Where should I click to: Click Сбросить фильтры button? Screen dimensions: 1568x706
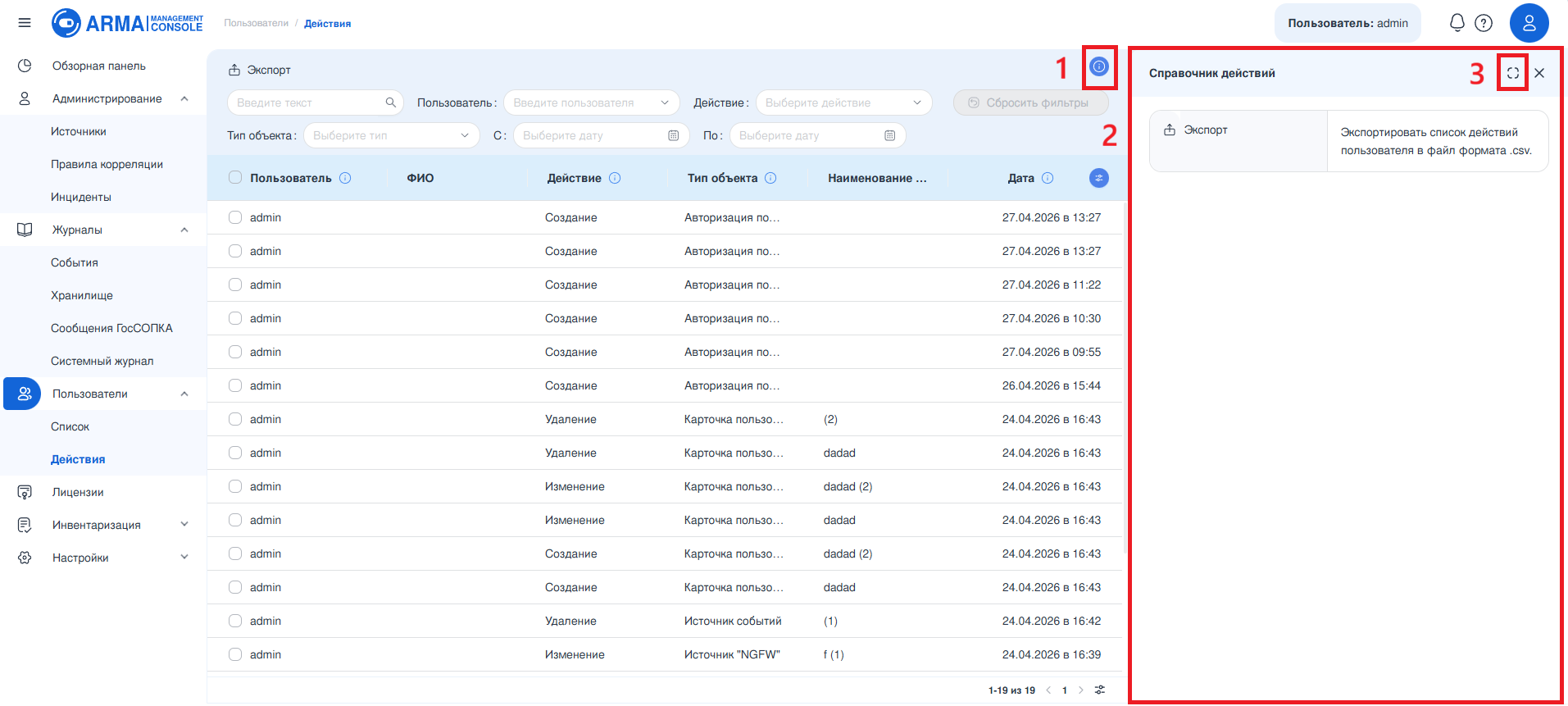pos(1030,102)
